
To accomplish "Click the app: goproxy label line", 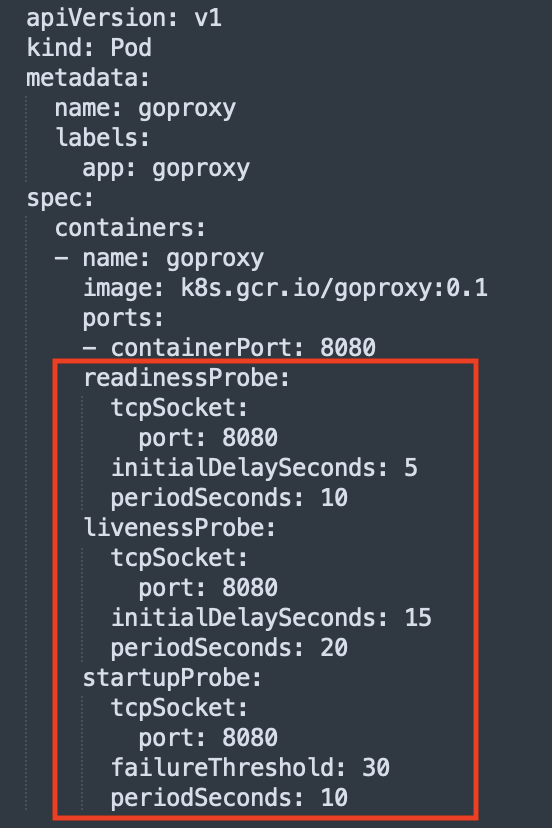I will (166, 169).
